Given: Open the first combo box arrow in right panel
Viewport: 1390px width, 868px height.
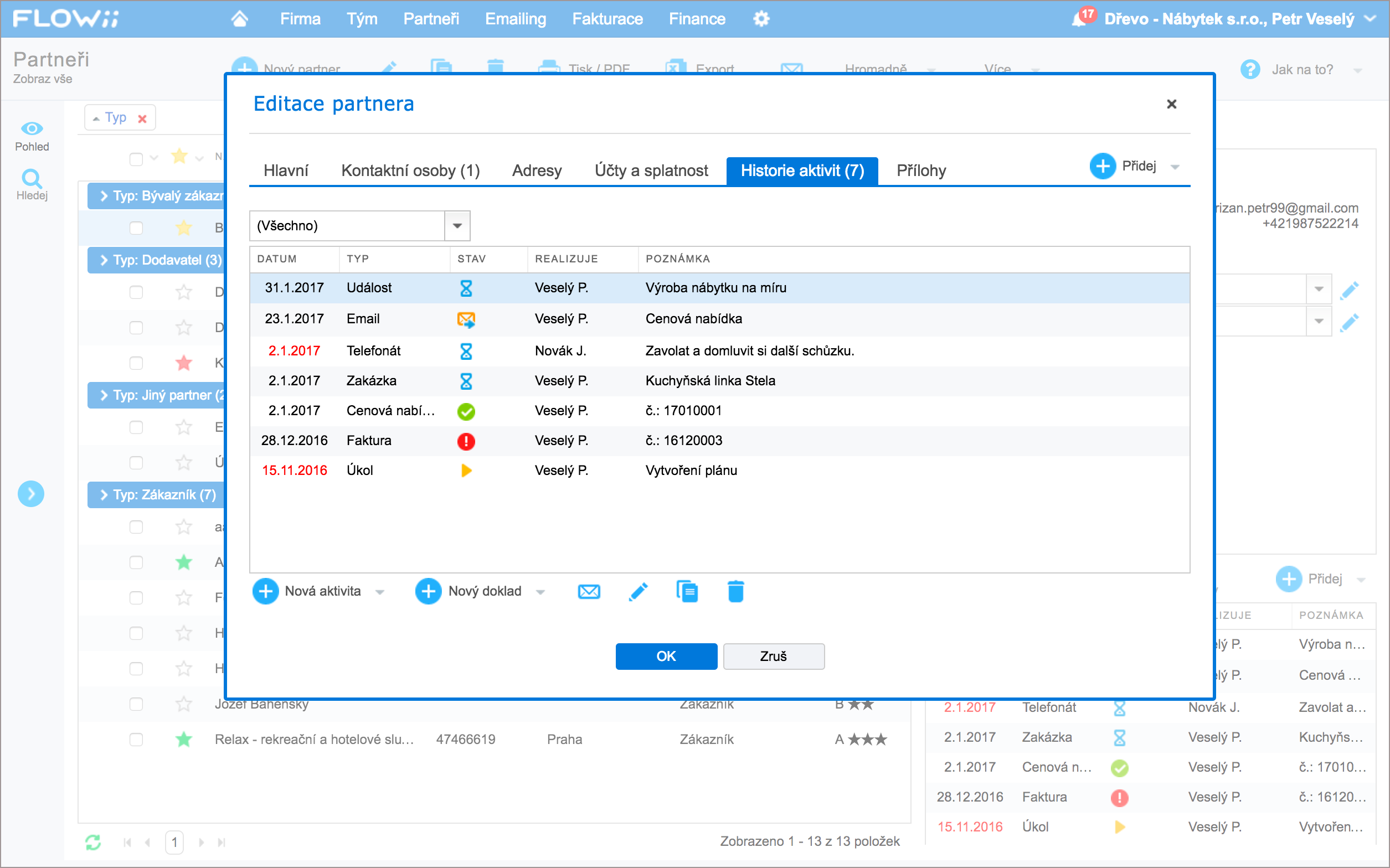Looking at the screenshot, I should pyautogui.click(x=1319, y=289).
